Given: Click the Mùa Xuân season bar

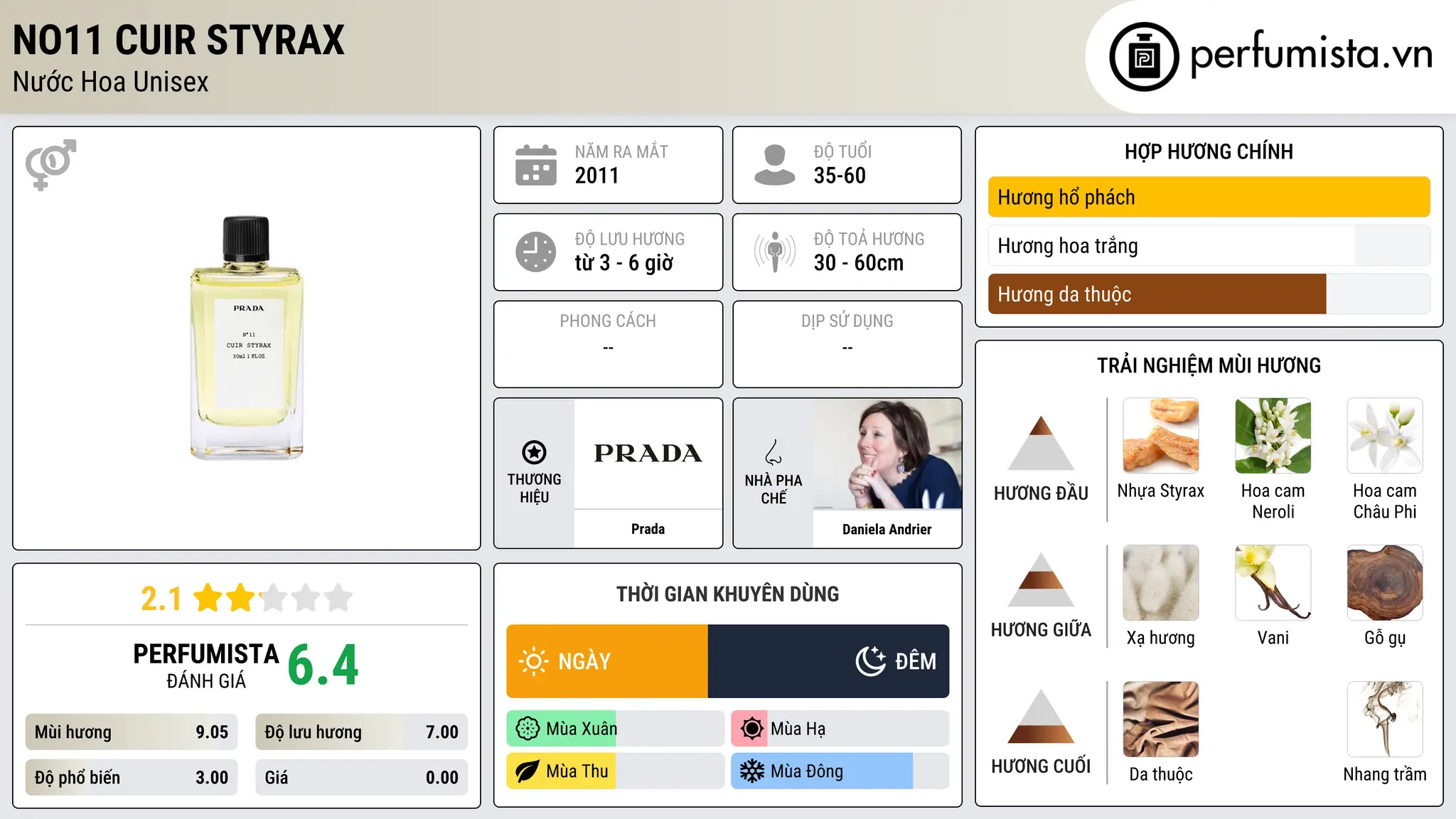Looking at the screenshot, I should coord(616,729).
